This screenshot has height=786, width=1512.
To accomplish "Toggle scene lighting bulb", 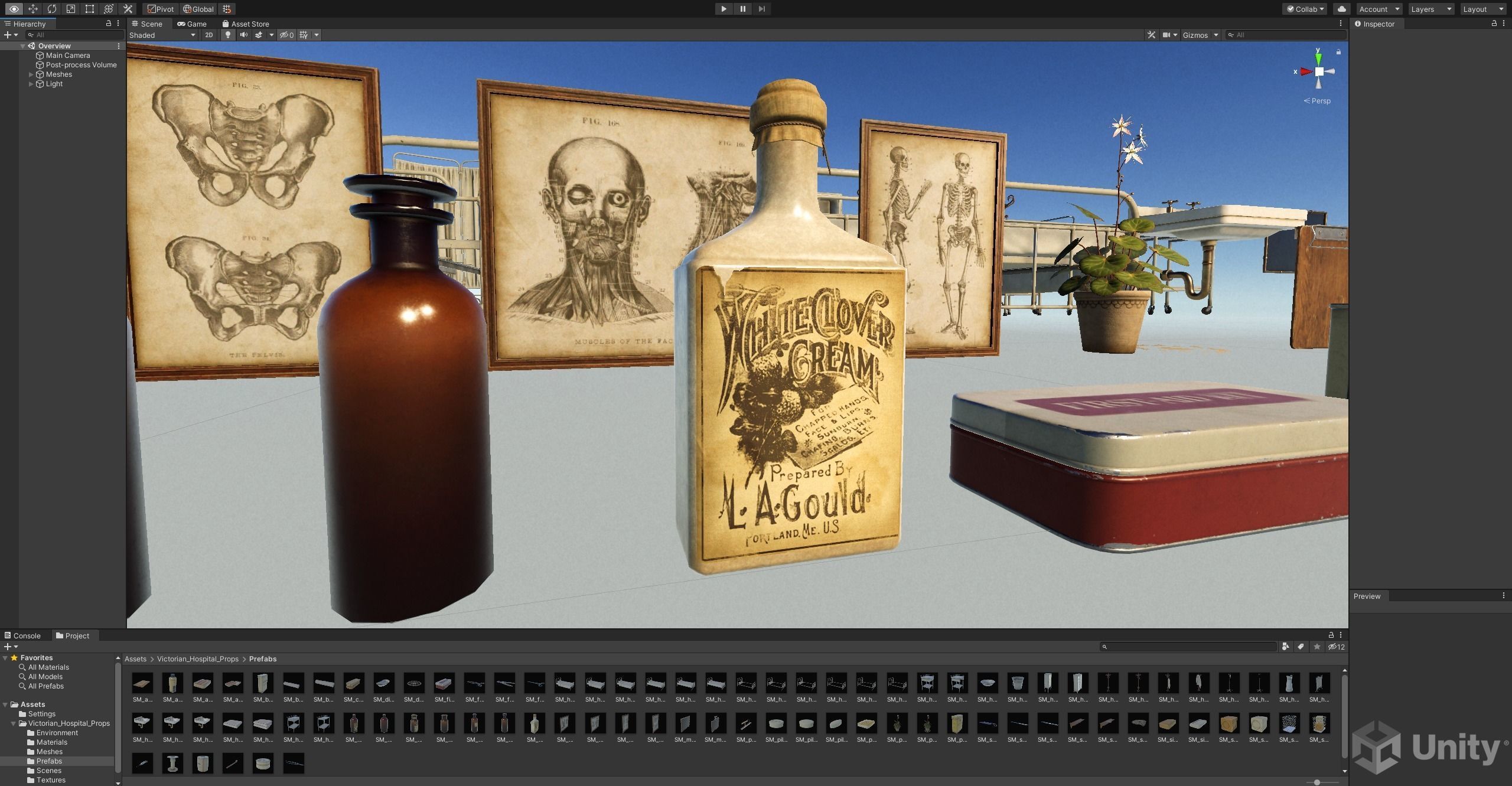I will [228, 35].
